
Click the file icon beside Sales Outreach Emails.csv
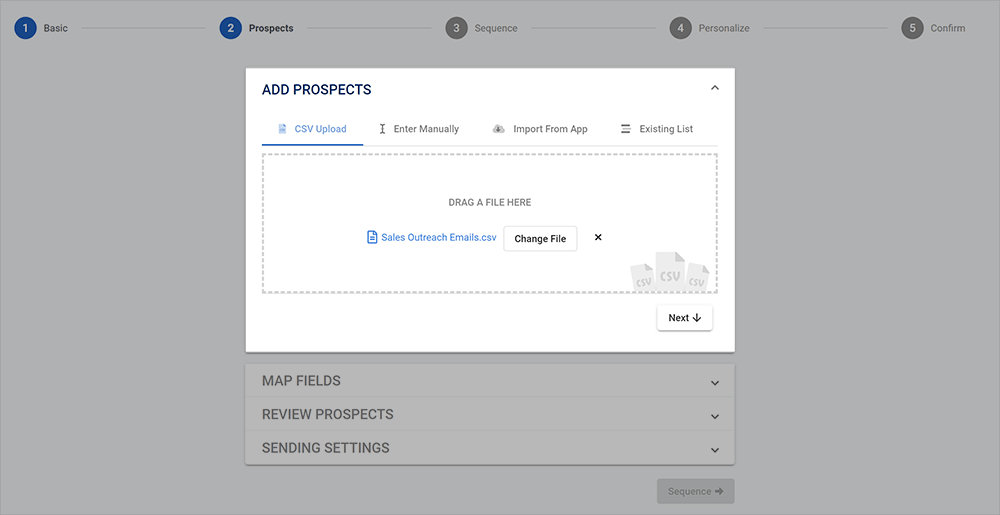click(372, 238)
